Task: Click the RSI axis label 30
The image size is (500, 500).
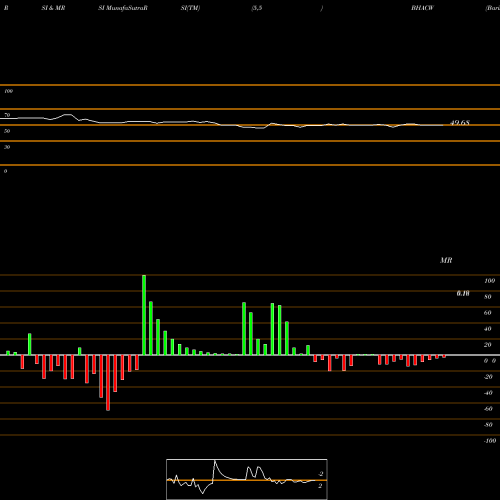Action: click(7, 147)
